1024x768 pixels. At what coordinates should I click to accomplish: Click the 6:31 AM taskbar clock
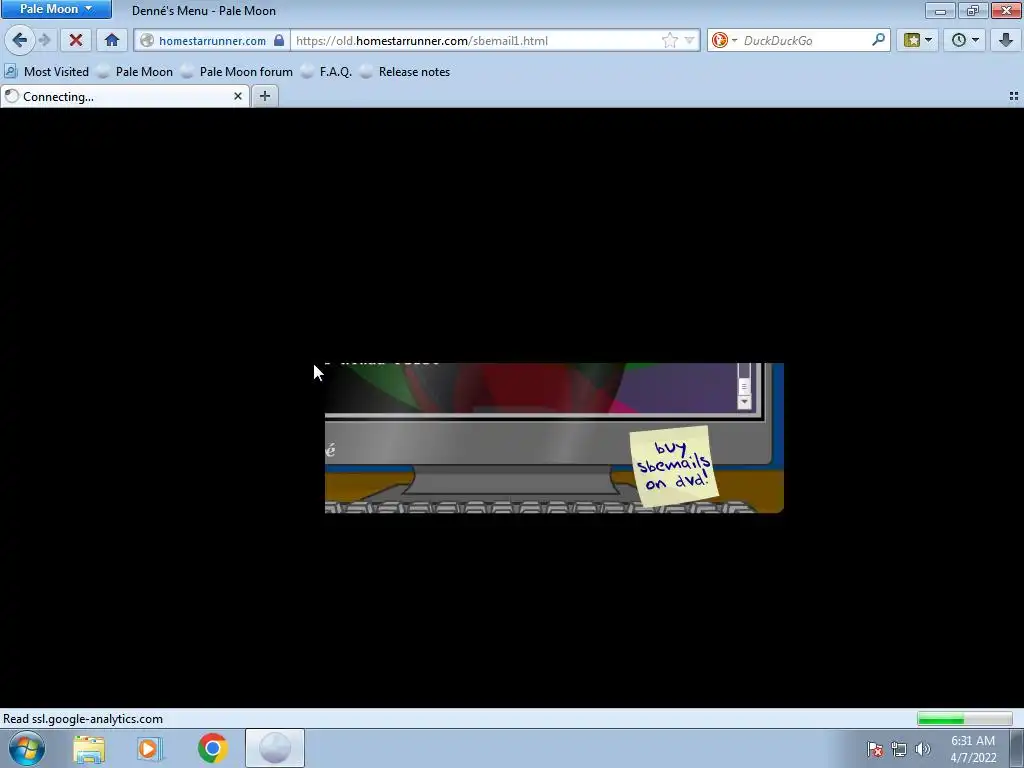point(973,749)
